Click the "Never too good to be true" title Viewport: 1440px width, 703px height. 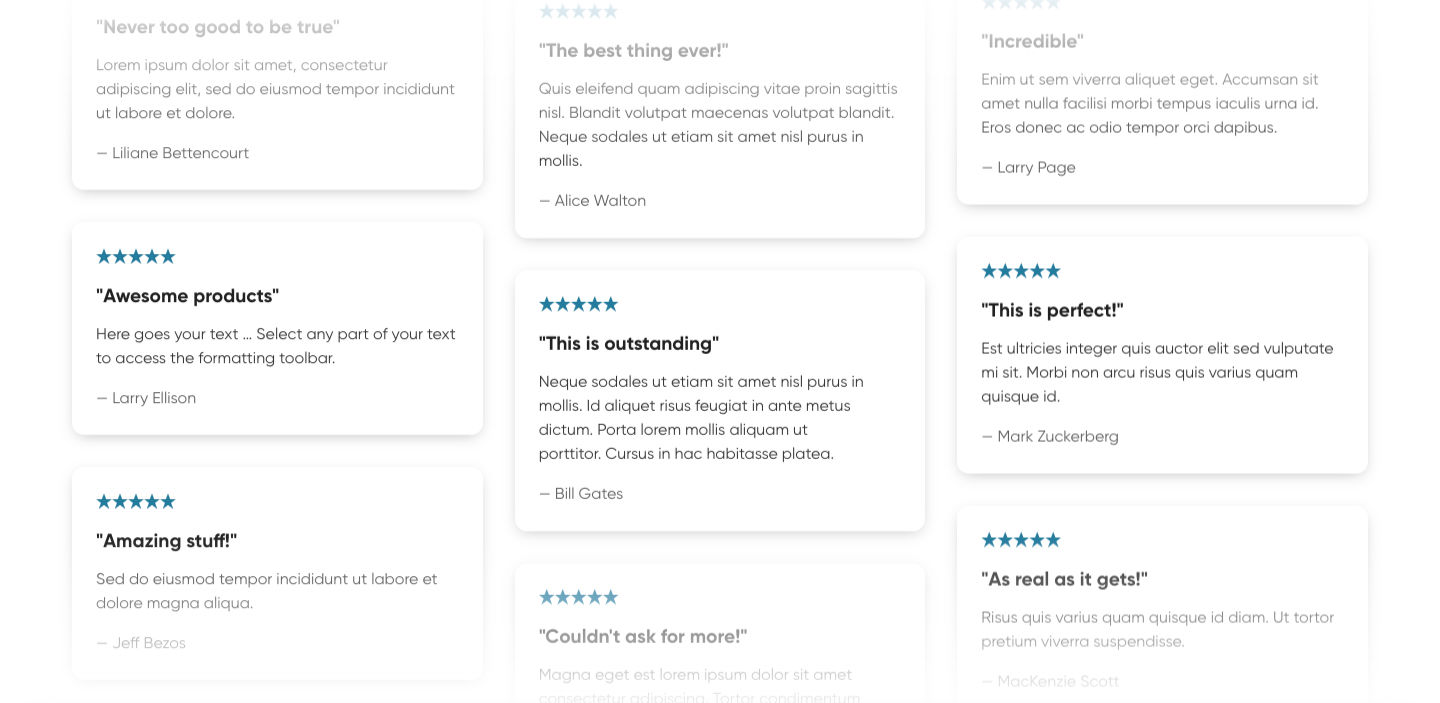[218, 27]
